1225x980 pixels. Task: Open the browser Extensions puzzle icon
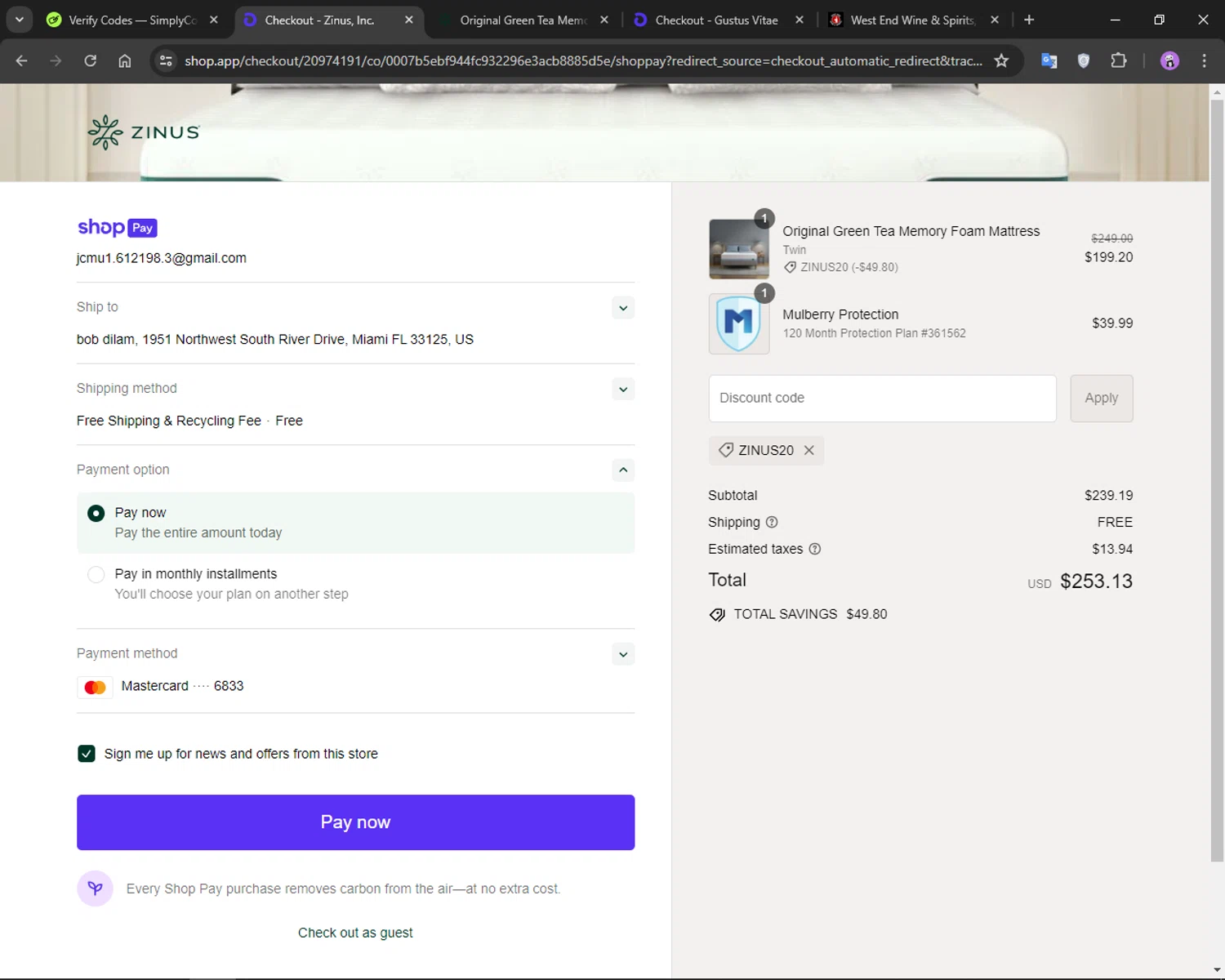(1118, 60)
